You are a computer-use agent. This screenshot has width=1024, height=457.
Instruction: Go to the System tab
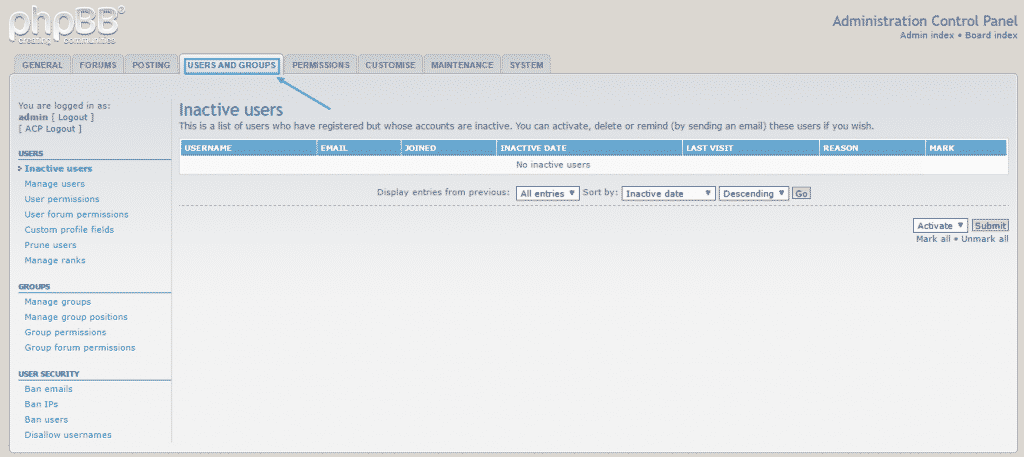click(x=526, y=65)
